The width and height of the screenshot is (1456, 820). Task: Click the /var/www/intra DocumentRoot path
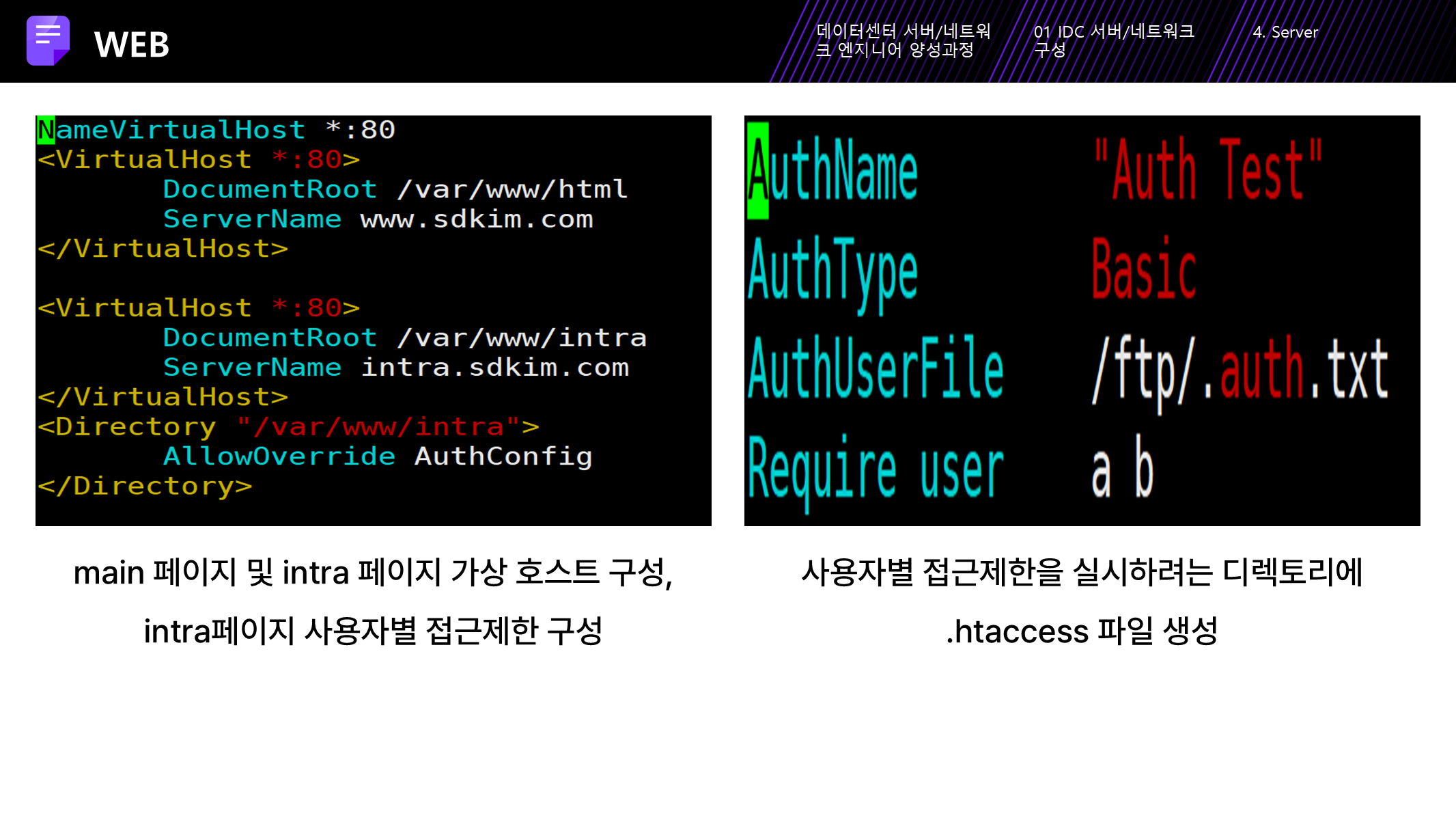[522, 338]
